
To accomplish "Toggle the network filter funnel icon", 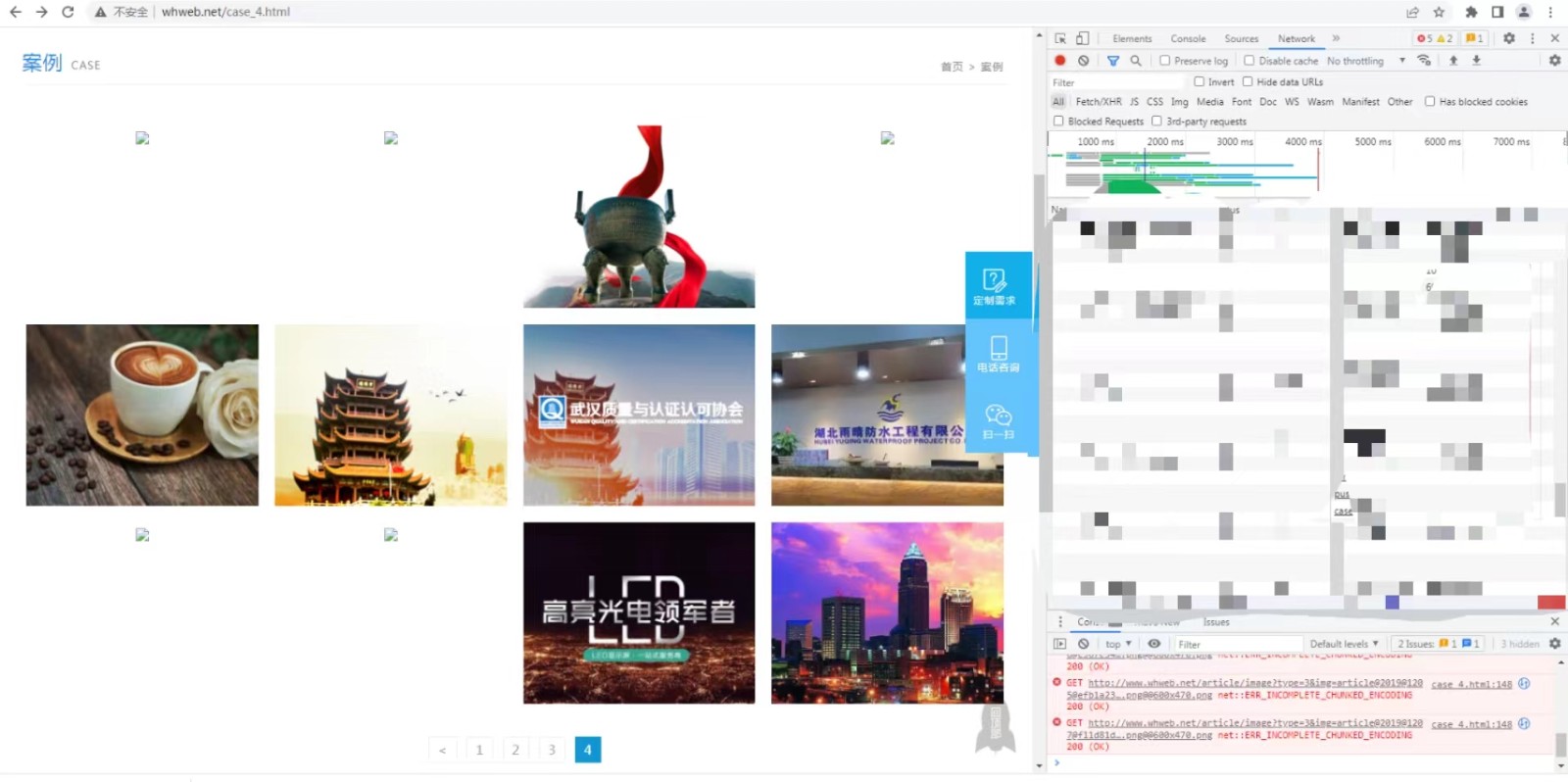I will pos(1113,61).
